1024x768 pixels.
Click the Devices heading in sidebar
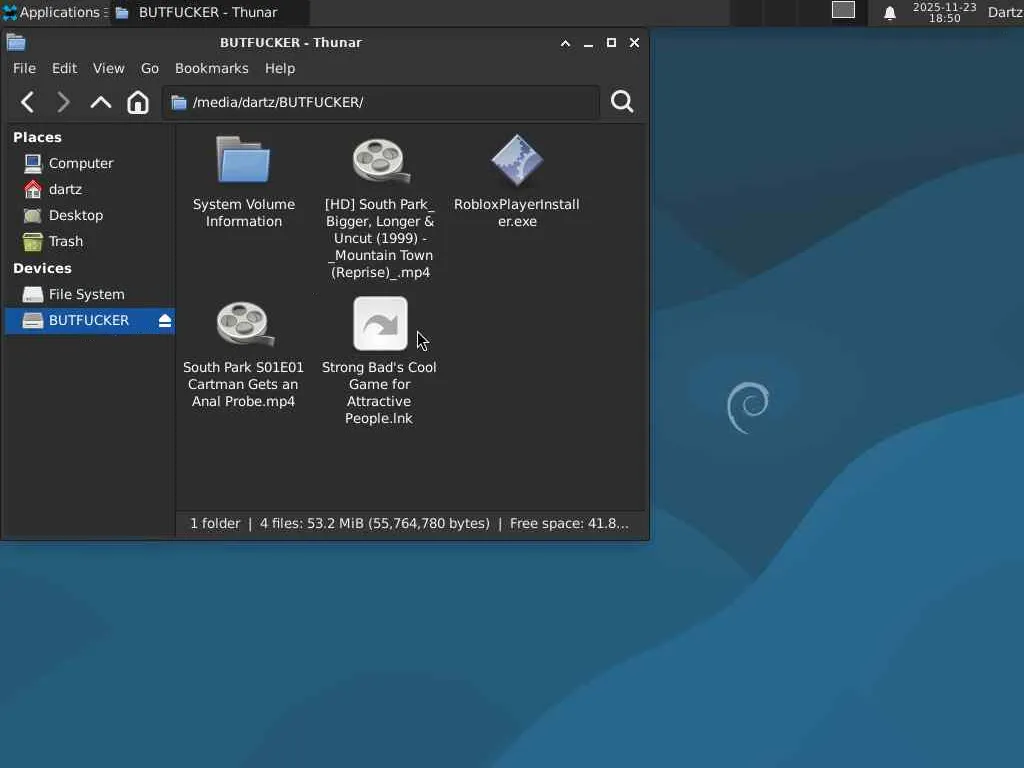point(42,268)
